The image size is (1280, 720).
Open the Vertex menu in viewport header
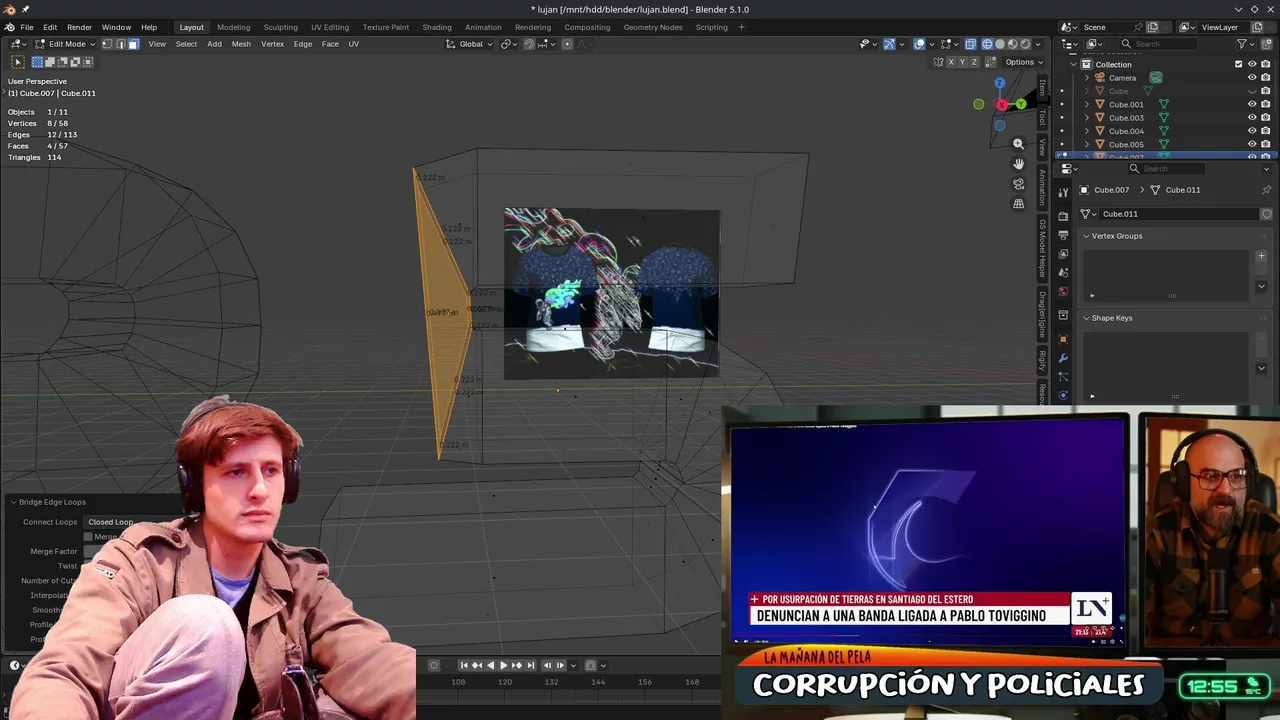tap(272, 44)
